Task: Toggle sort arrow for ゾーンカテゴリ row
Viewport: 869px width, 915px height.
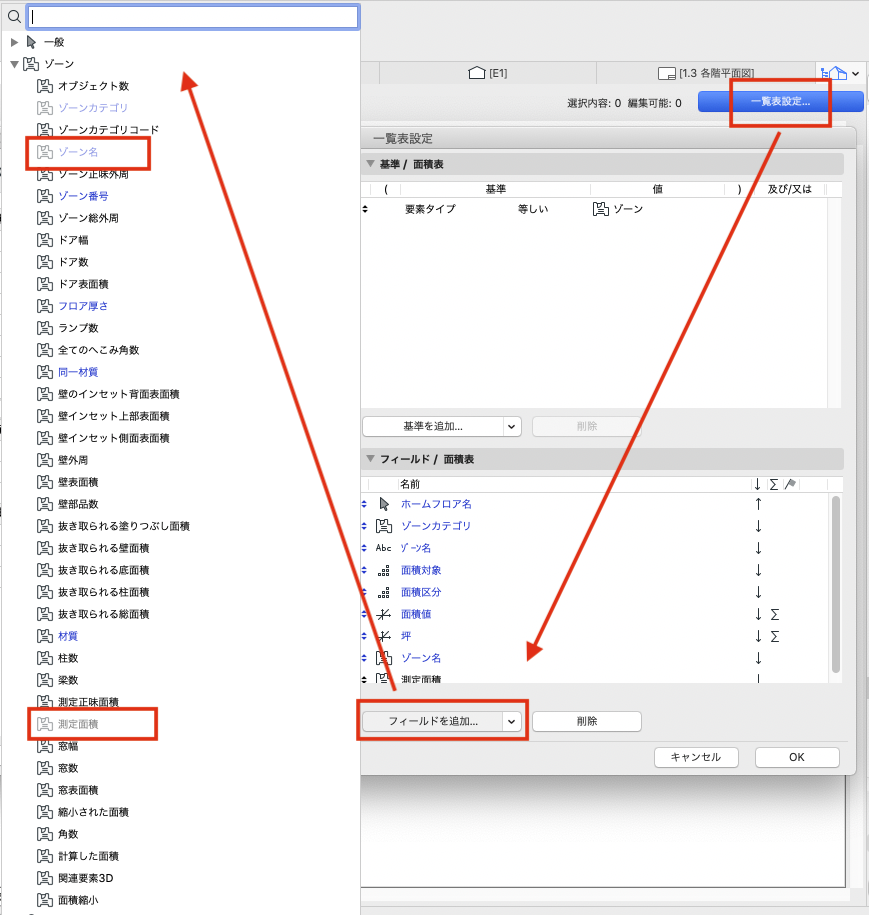Action: pyautogui.click(x=758, y=526)
